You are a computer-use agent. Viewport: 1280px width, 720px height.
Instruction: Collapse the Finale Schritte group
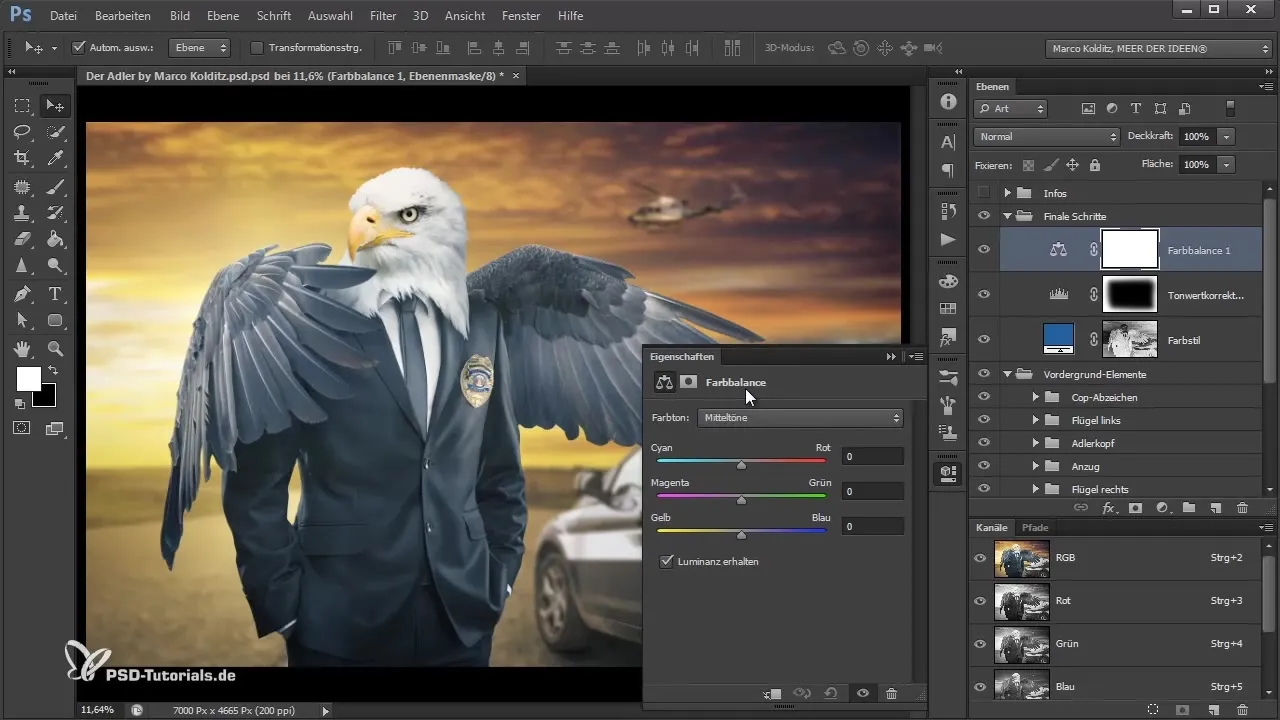pyautogui.click(x=1008, y=216)
